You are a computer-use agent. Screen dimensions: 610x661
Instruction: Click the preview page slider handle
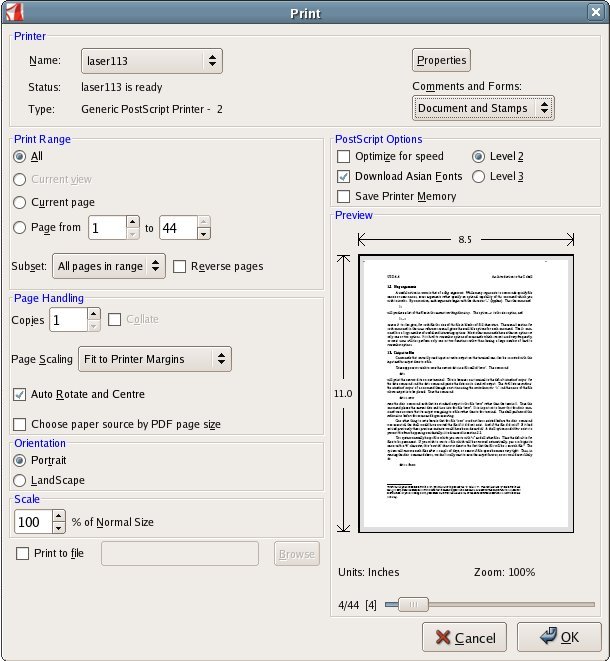[413, 605]
